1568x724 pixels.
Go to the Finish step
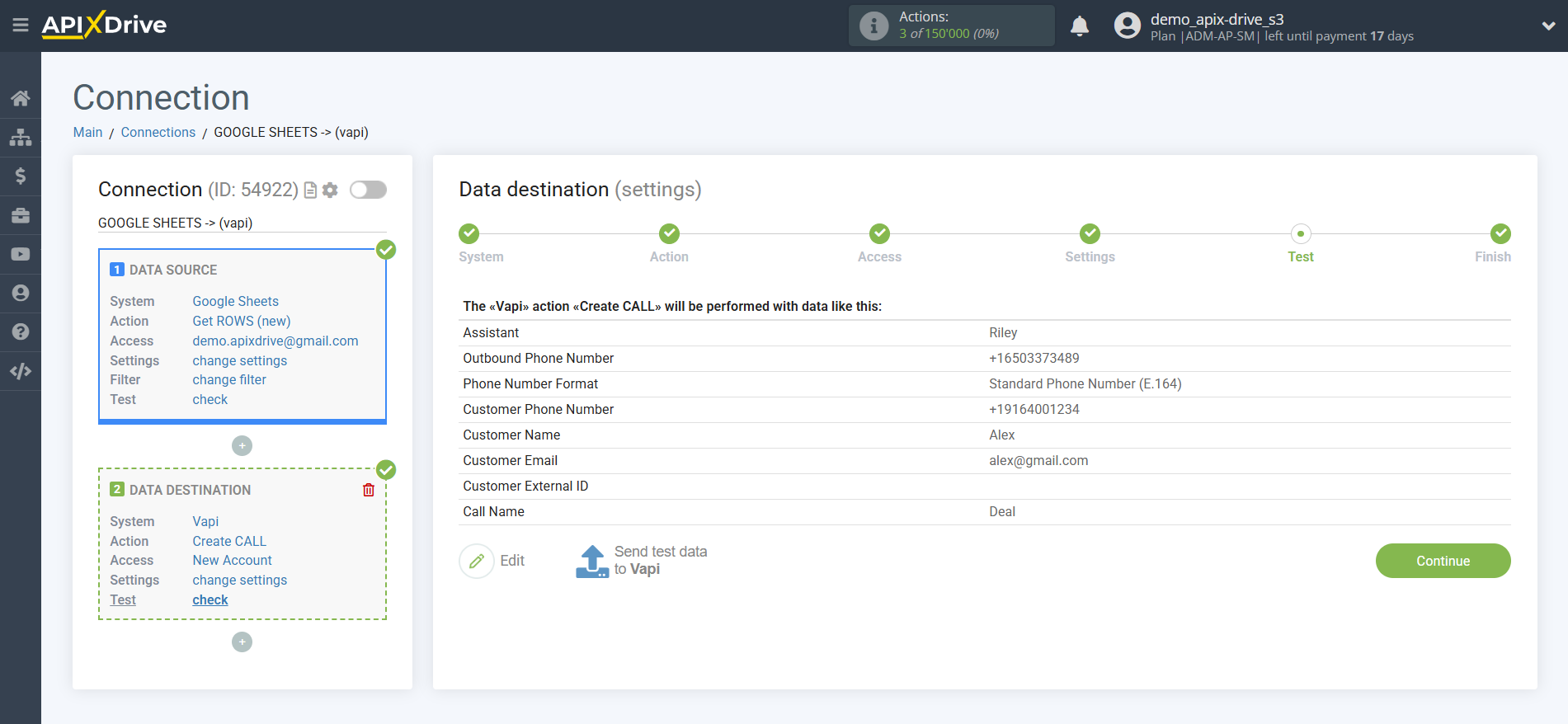(x=1500, y=233)
